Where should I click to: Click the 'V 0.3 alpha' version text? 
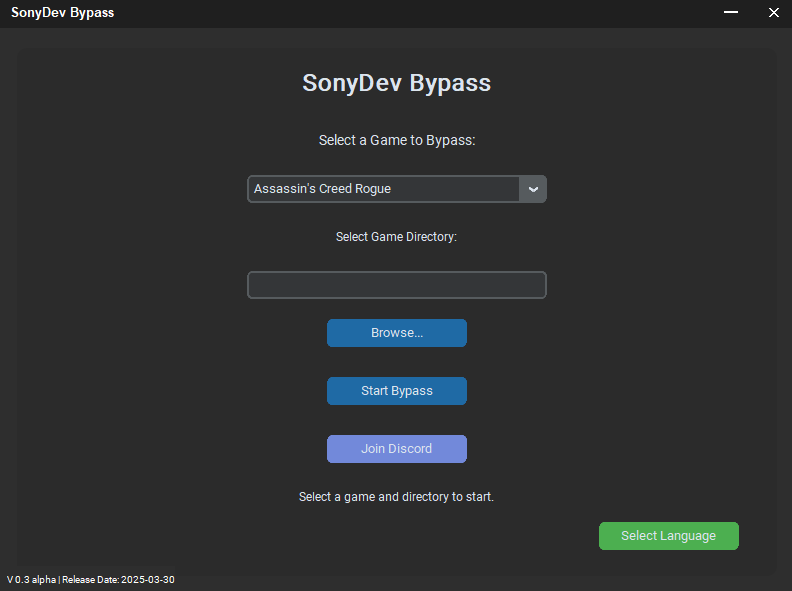pos(31,580)
